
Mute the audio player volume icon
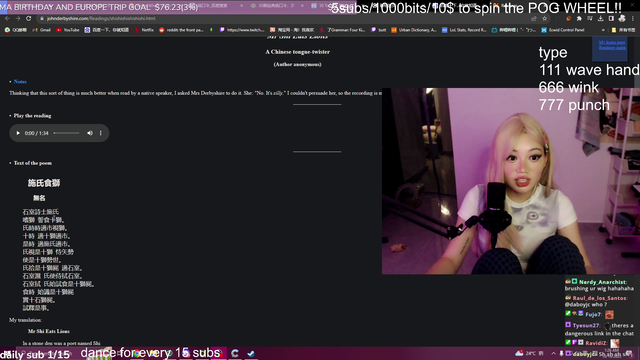point(90,133)
